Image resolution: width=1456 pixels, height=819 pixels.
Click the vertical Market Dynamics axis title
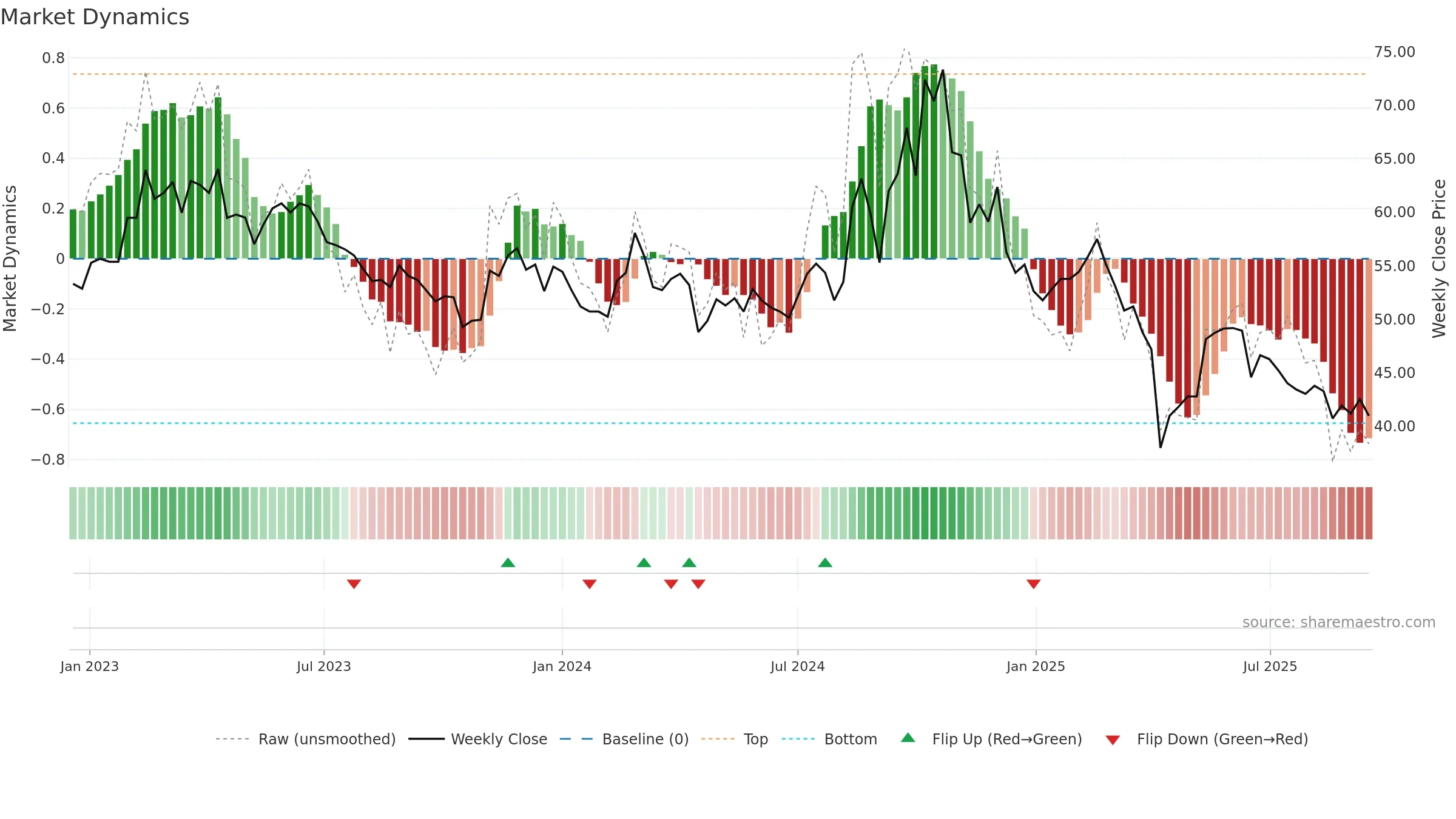pos(10,258)
